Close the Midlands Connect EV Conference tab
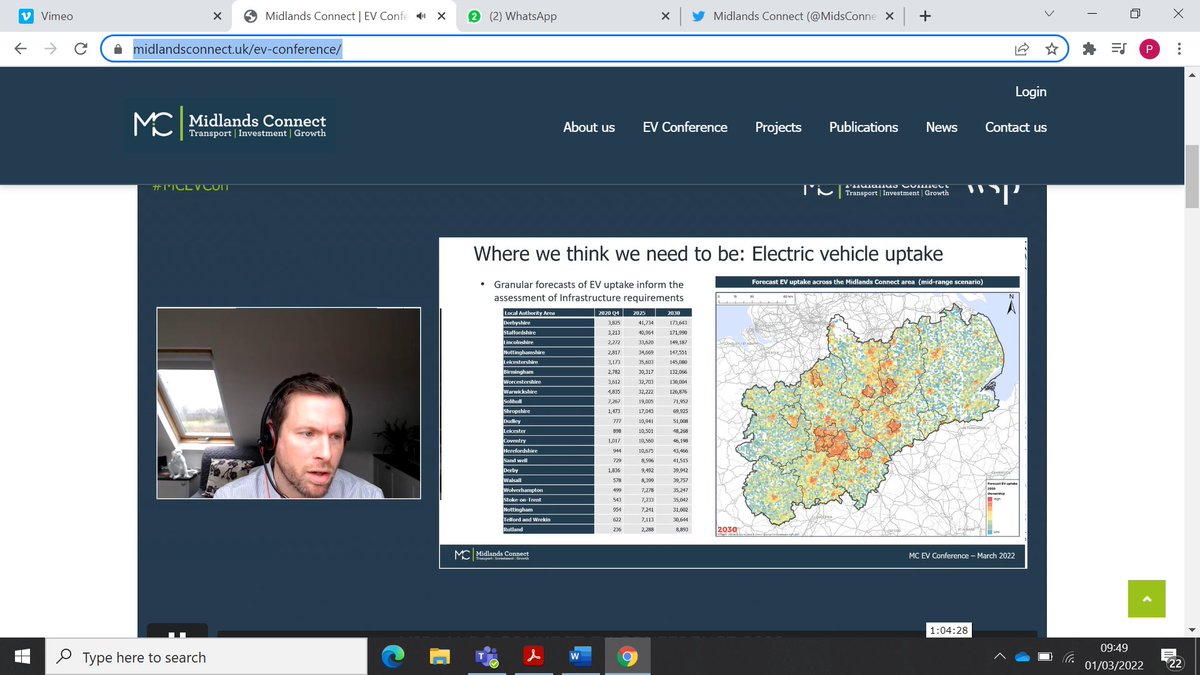The image size is (1200, 675). point(441,16)
